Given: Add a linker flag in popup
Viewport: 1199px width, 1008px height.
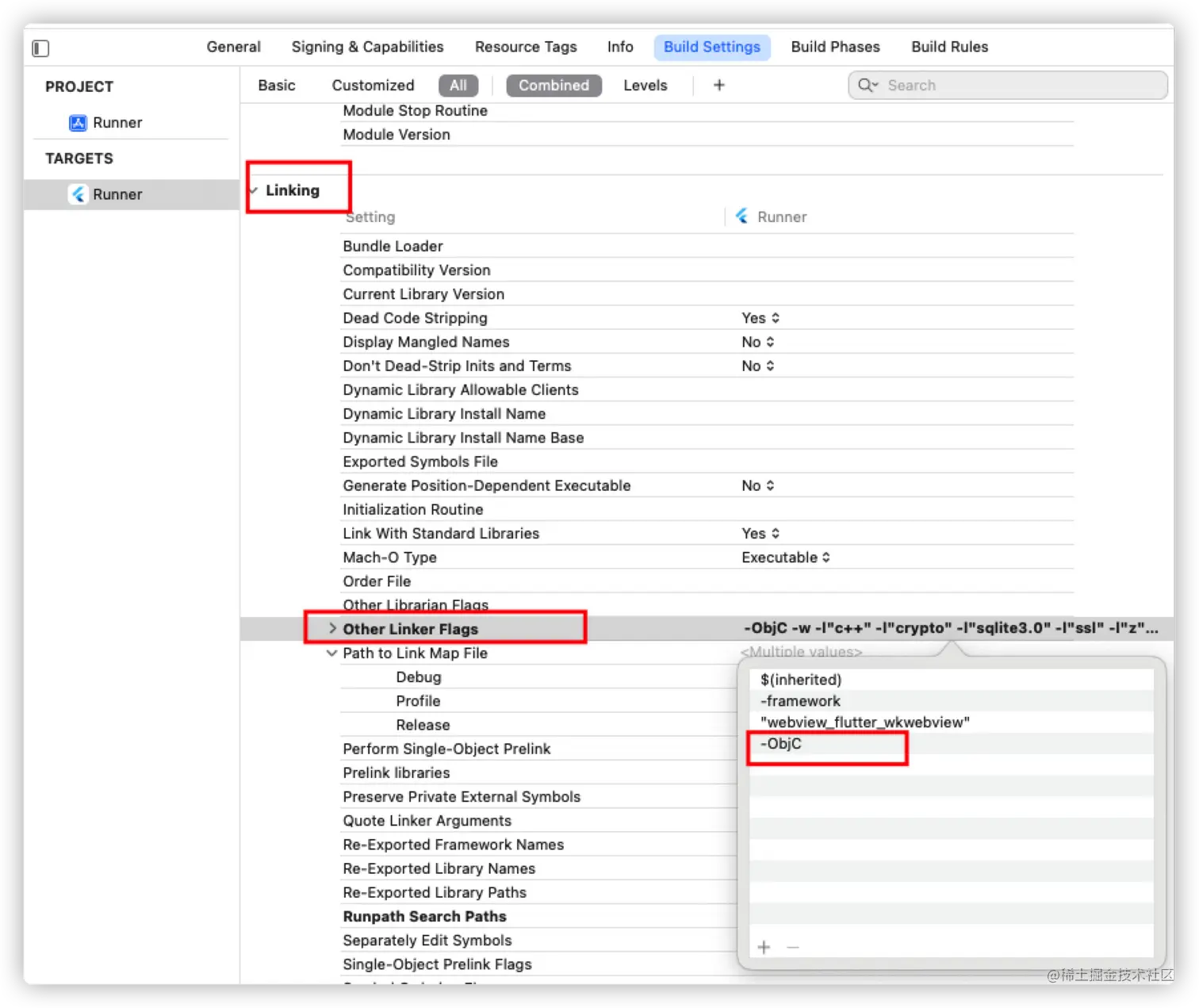Looking at the screenshot, I should click(764, 947).
